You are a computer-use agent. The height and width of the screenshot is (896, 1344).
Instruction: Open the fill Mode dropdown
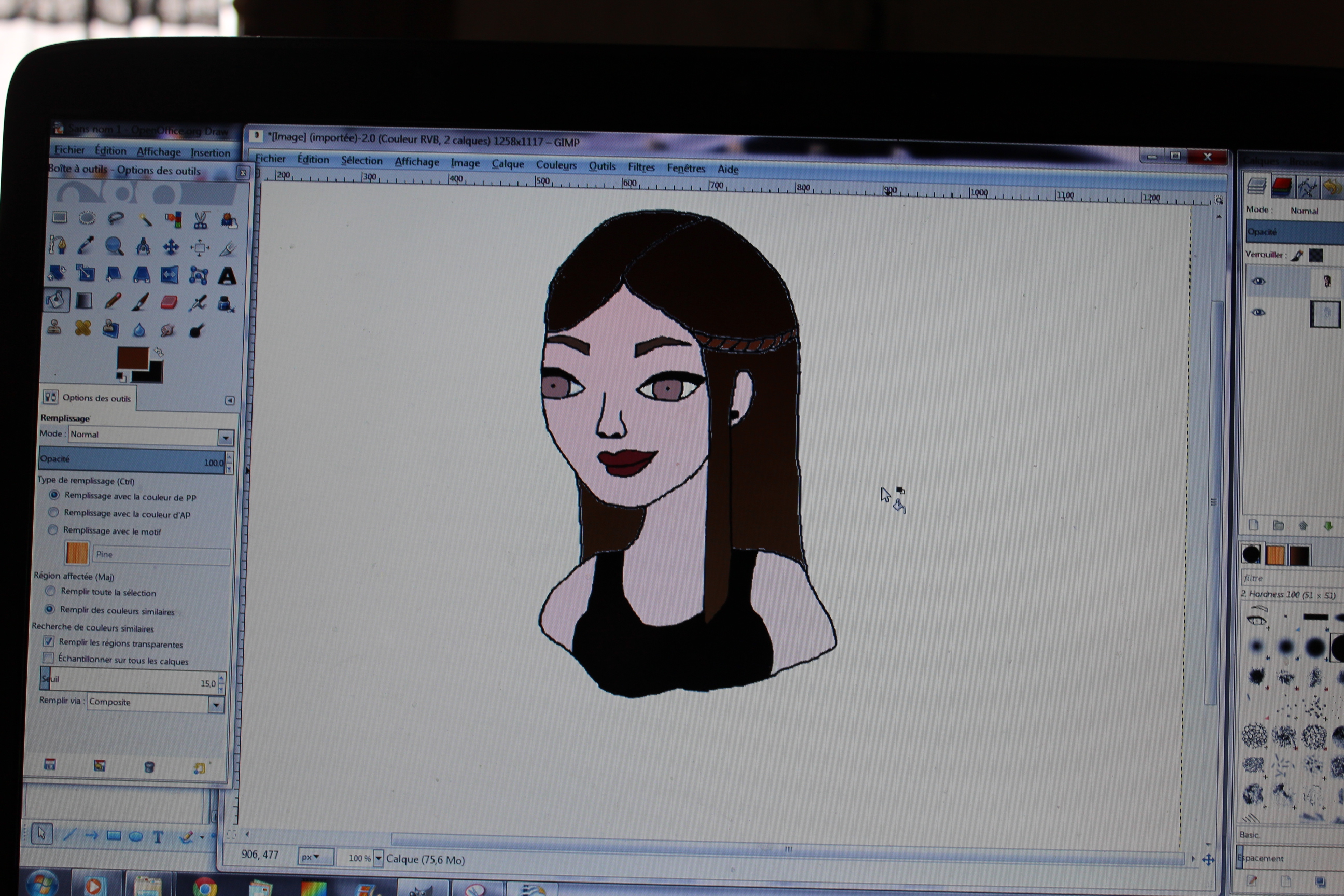(225, 438)
